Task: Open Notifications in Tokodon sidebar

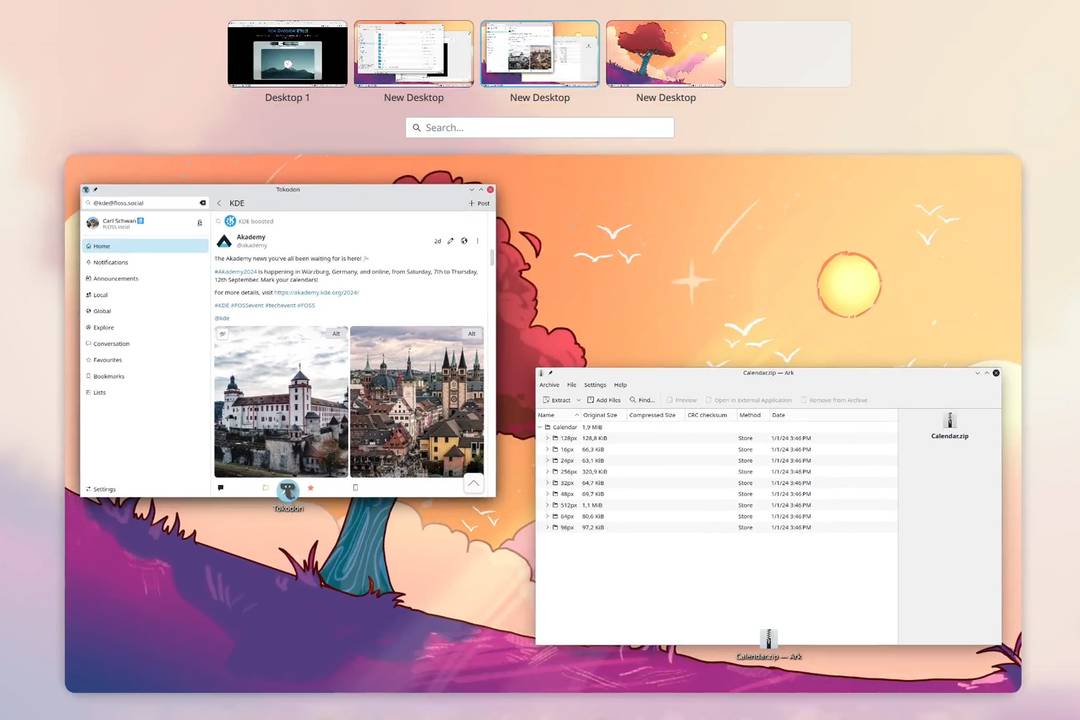Action: (x=105, y=262)
